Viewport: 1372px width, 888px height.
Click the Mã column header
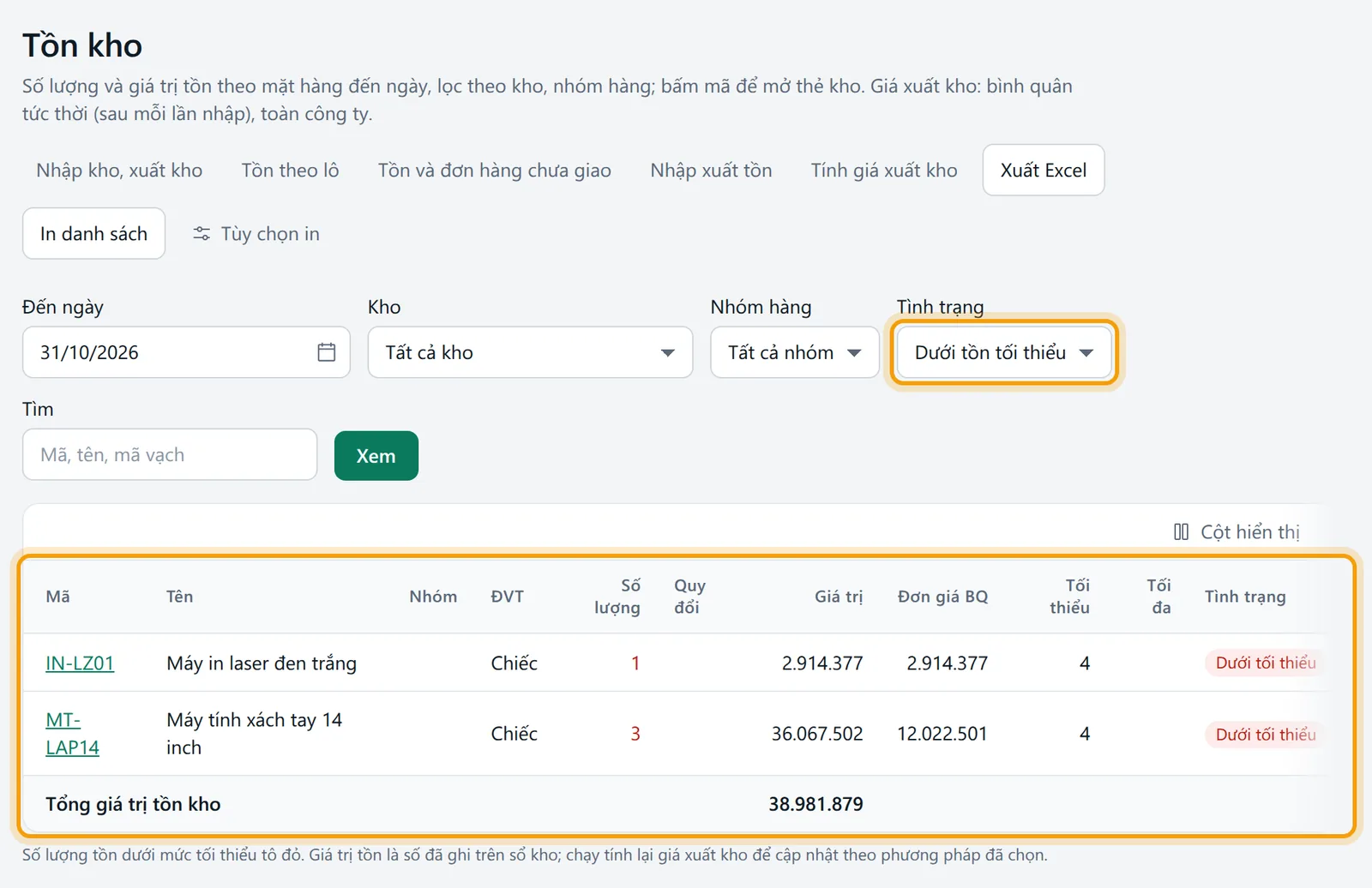click(x=57, y=597)
